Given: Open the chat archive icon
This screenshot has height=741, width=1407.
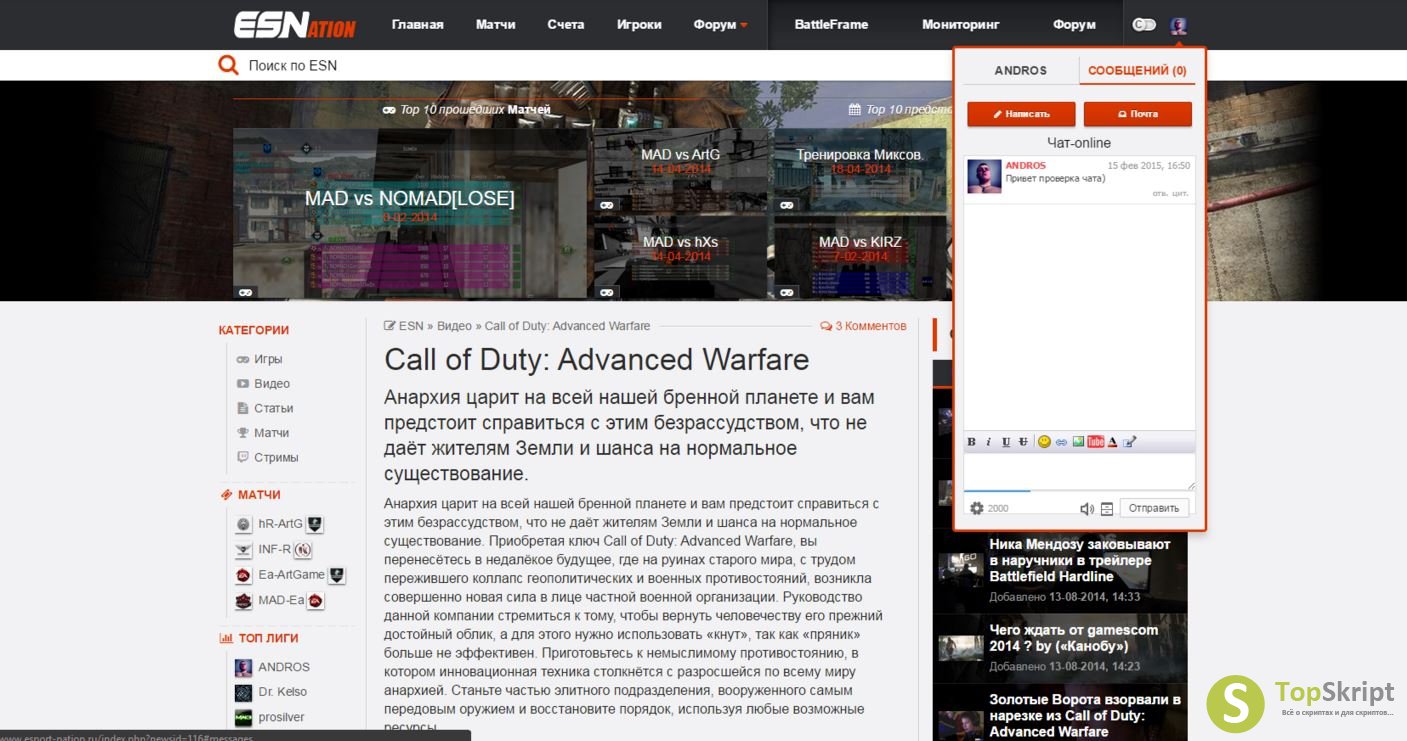Looking at the screenshot, I should (x=1107, y=508).
